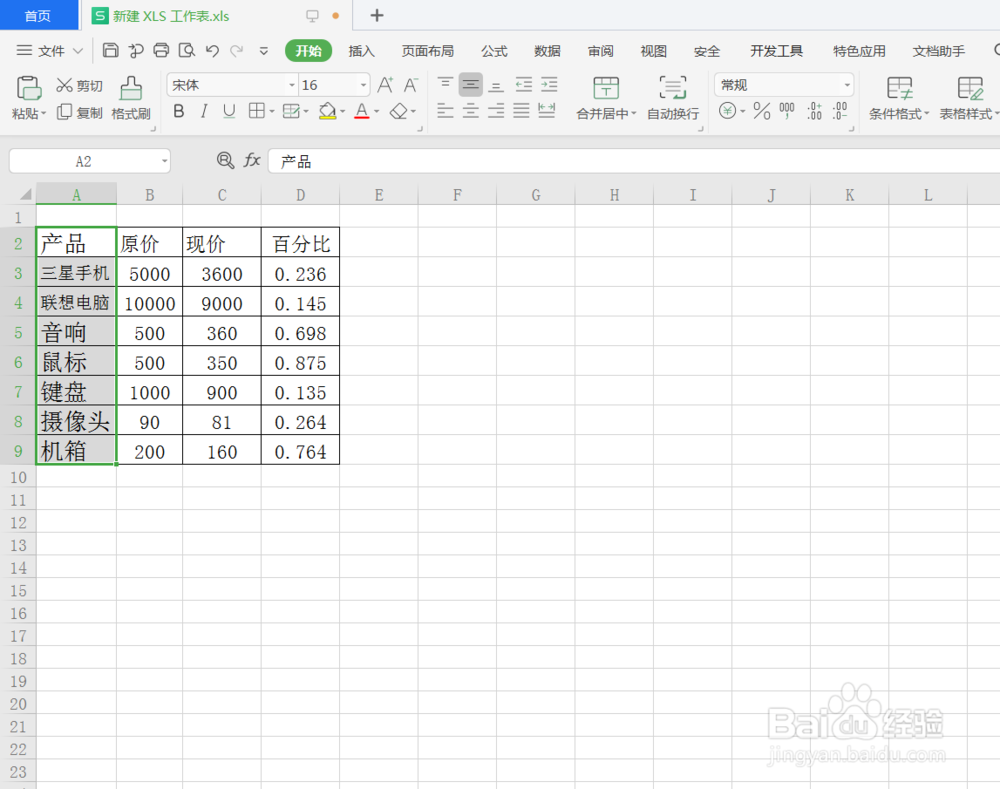
Task: Toggle middle vertical alignment
Action: click(471, 84)
